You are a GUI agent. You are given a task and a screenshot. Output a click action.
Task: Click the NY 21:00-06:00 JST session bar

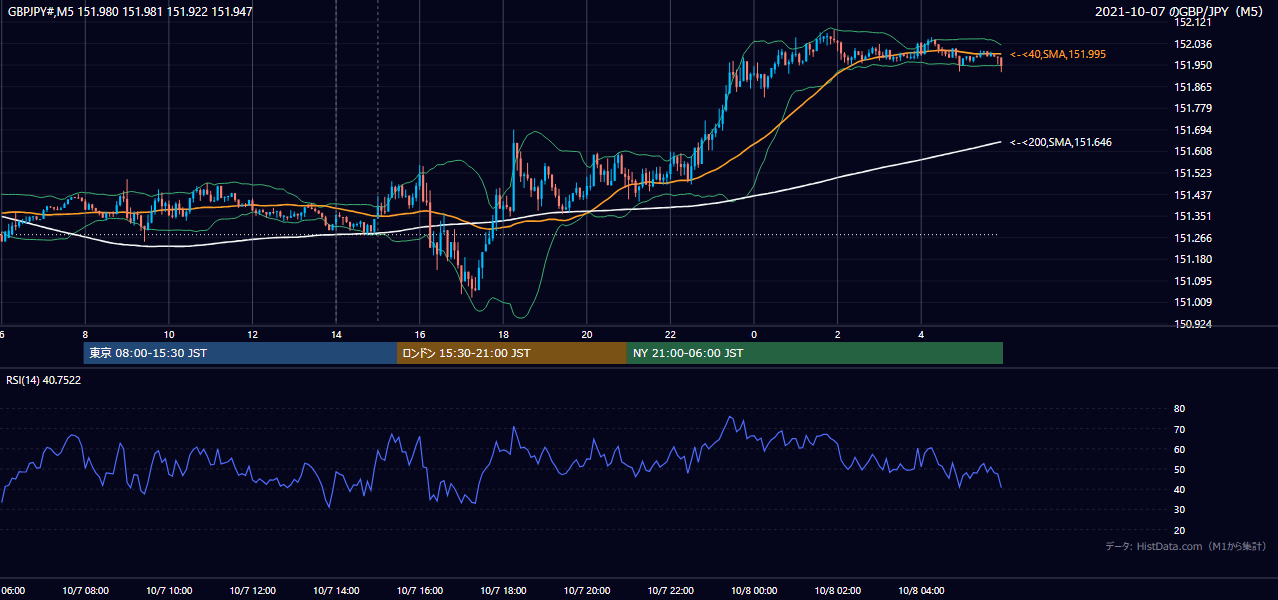(815, 353)
